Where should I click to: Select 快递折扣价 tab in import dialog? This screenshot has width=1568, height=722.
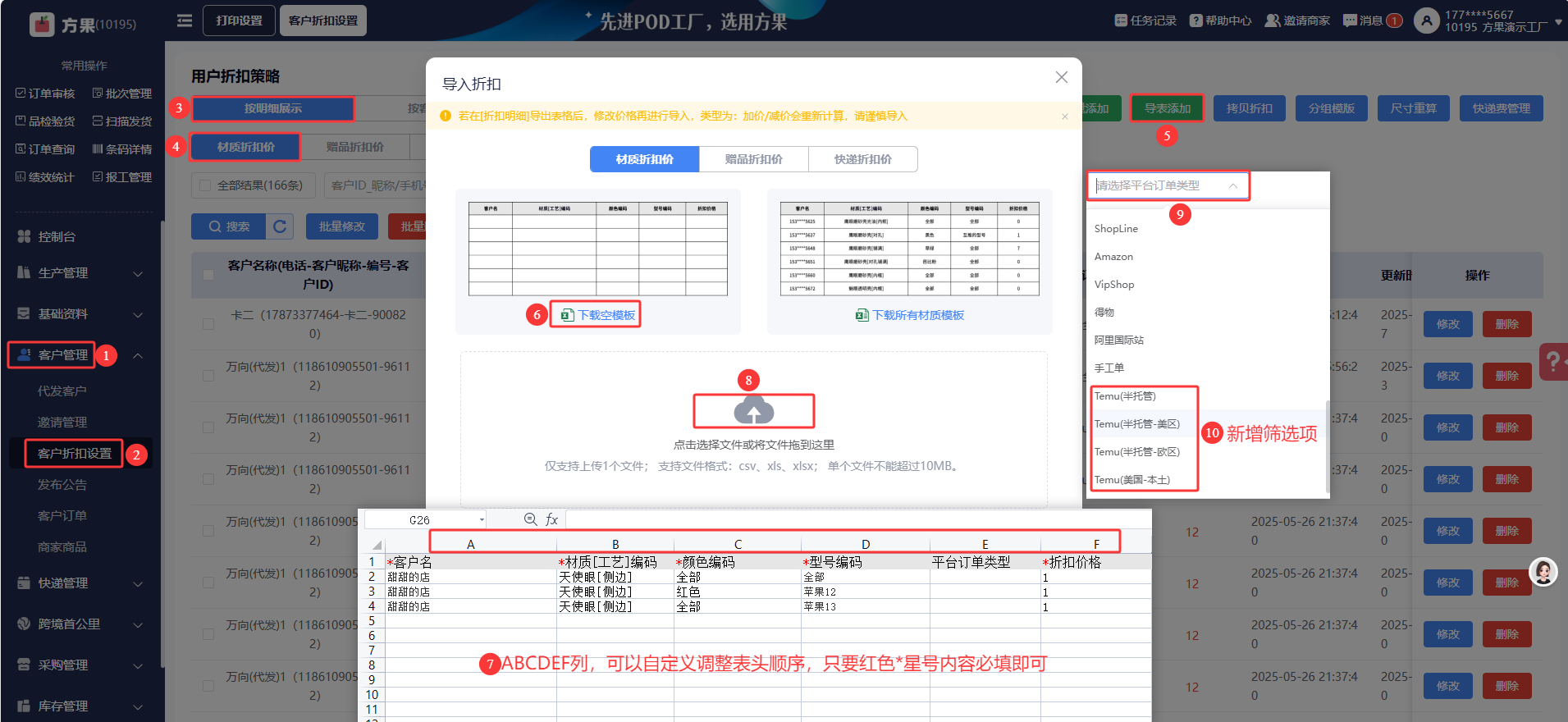(862, 159)
